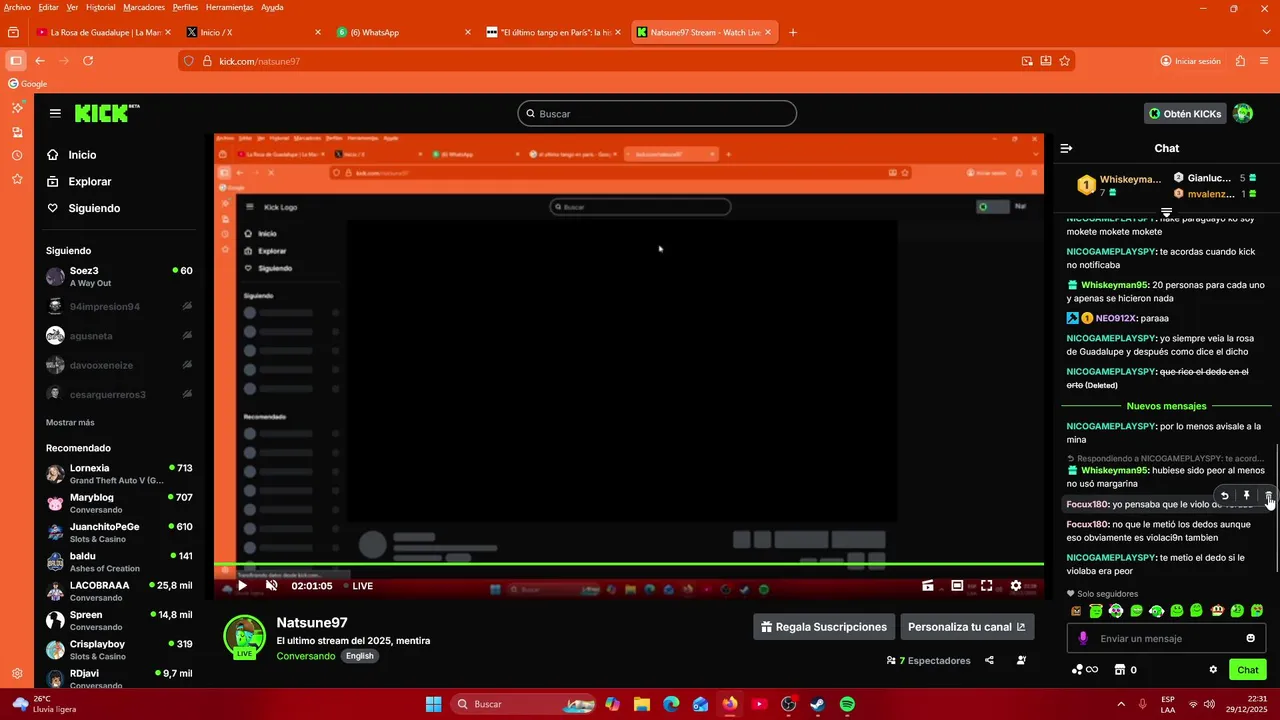This screenshot has height=720, width=1280.
Task: Click the Regala Suscripciones button
Action: (x=824, y=627)
